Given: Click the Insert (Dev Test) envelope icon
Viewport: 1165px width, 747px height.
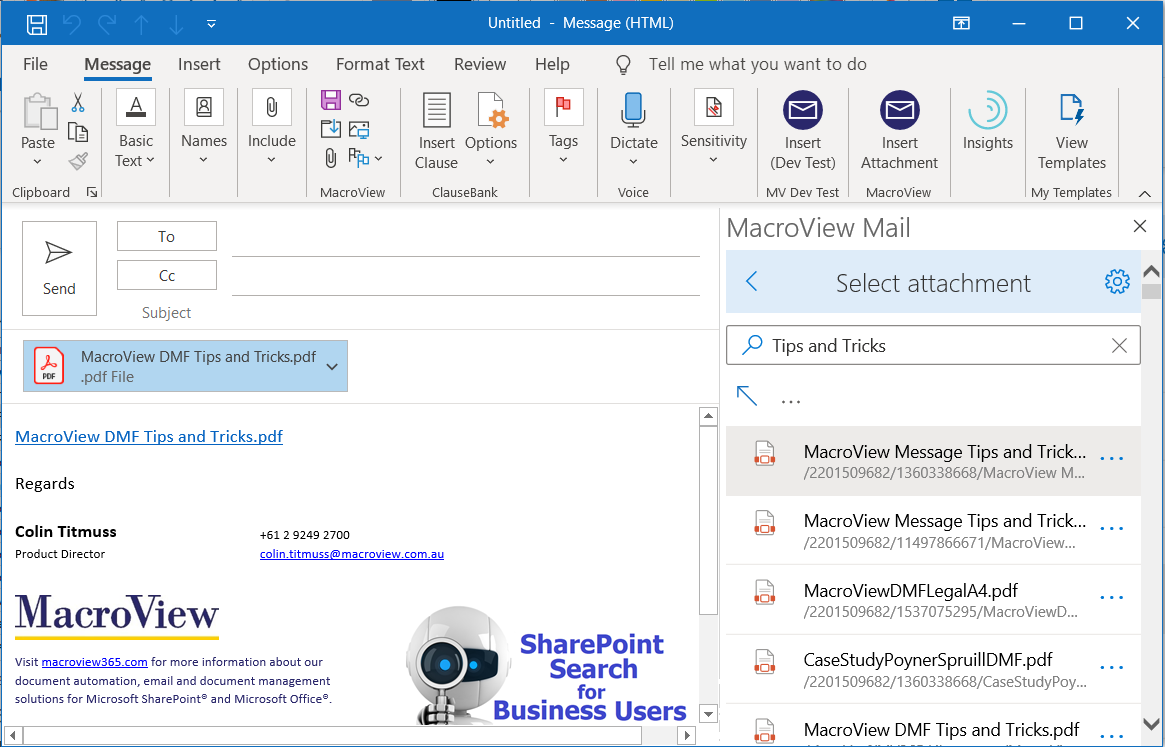Looking at the screenshot, I should point(803,110).
